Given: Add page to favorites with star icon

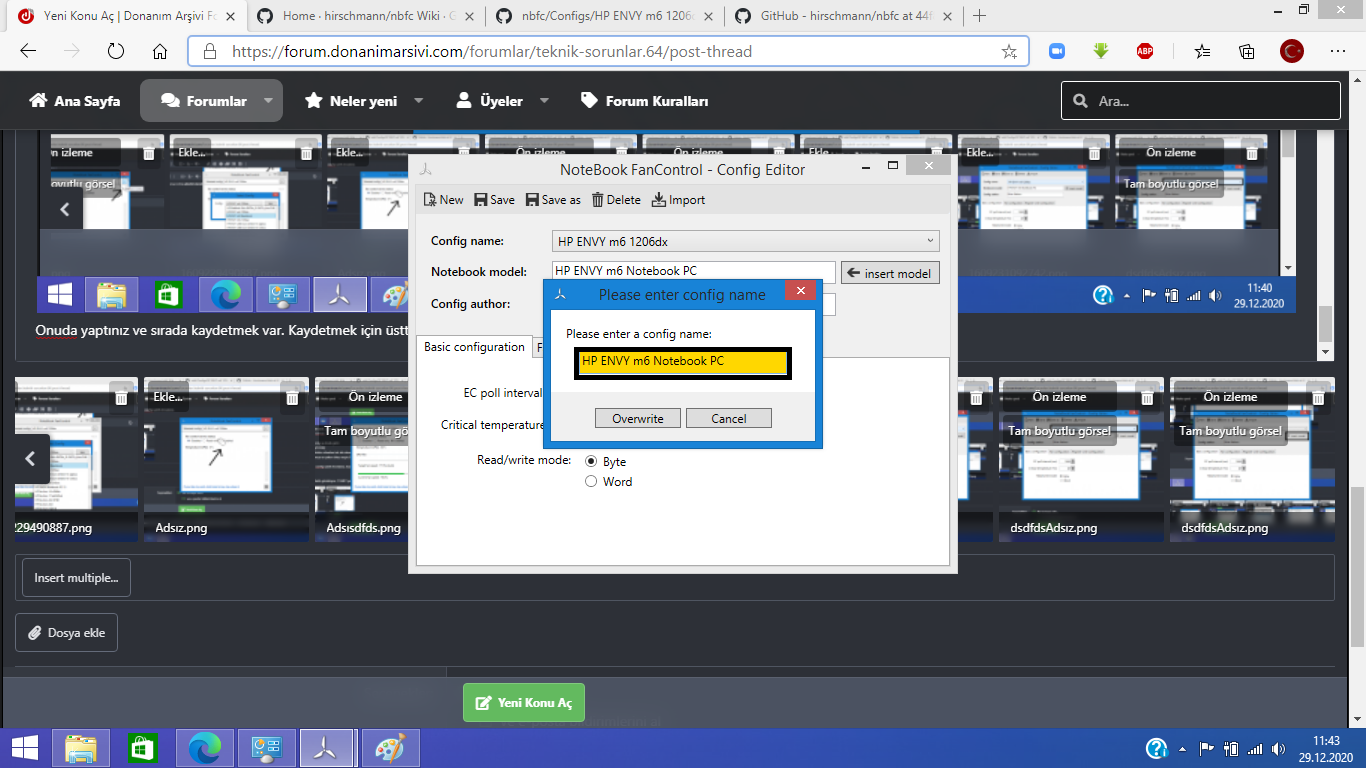Looking at the screenshot, I should [x=1009, y=51].
